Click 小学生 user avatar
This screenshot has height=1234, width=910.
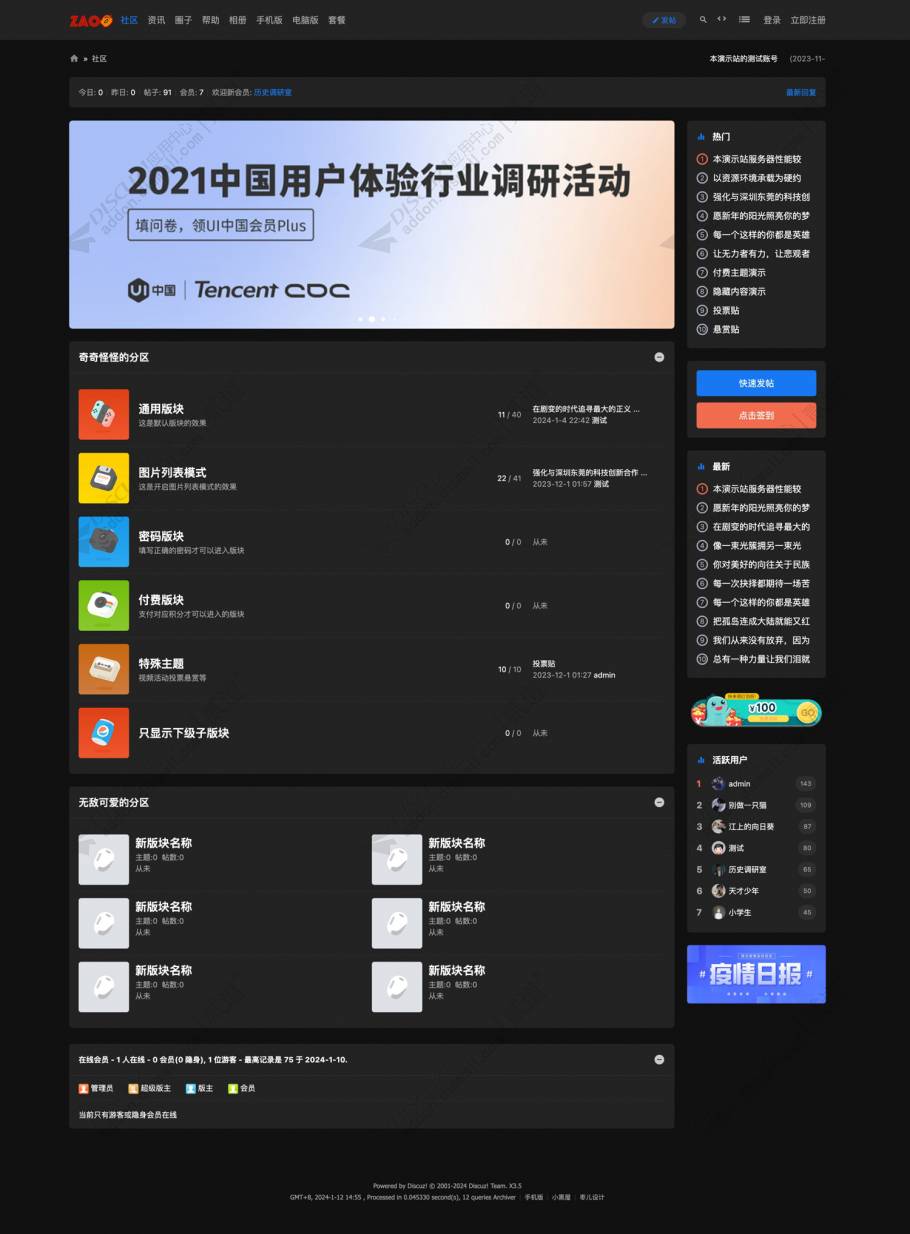click(718, 912)
